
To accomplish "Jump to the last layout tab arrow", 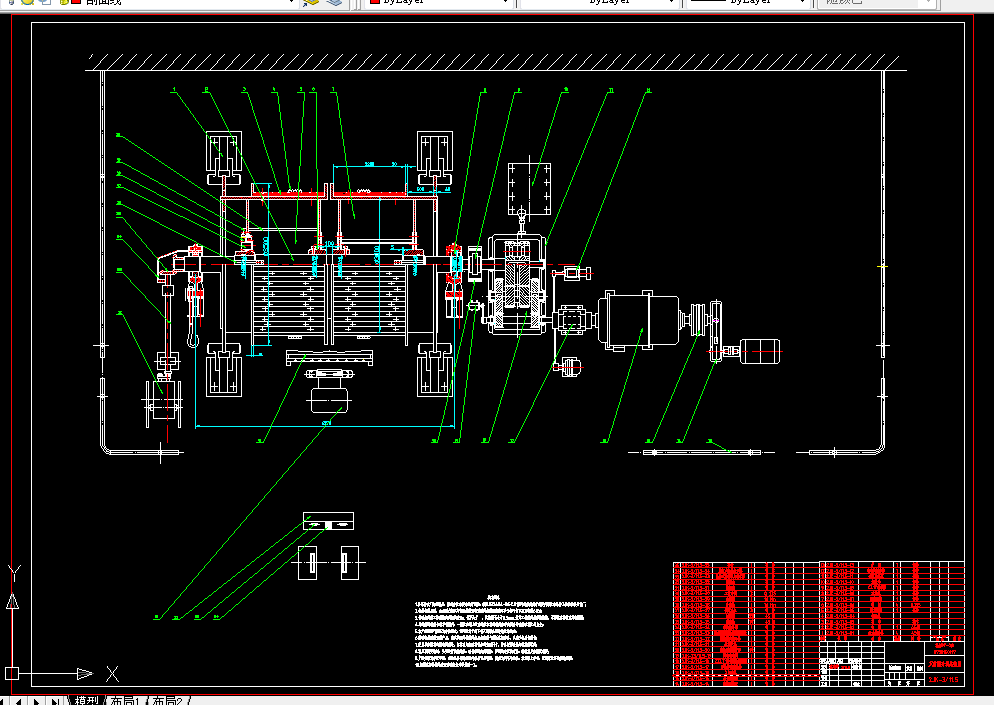I will [x=56, y=701].
